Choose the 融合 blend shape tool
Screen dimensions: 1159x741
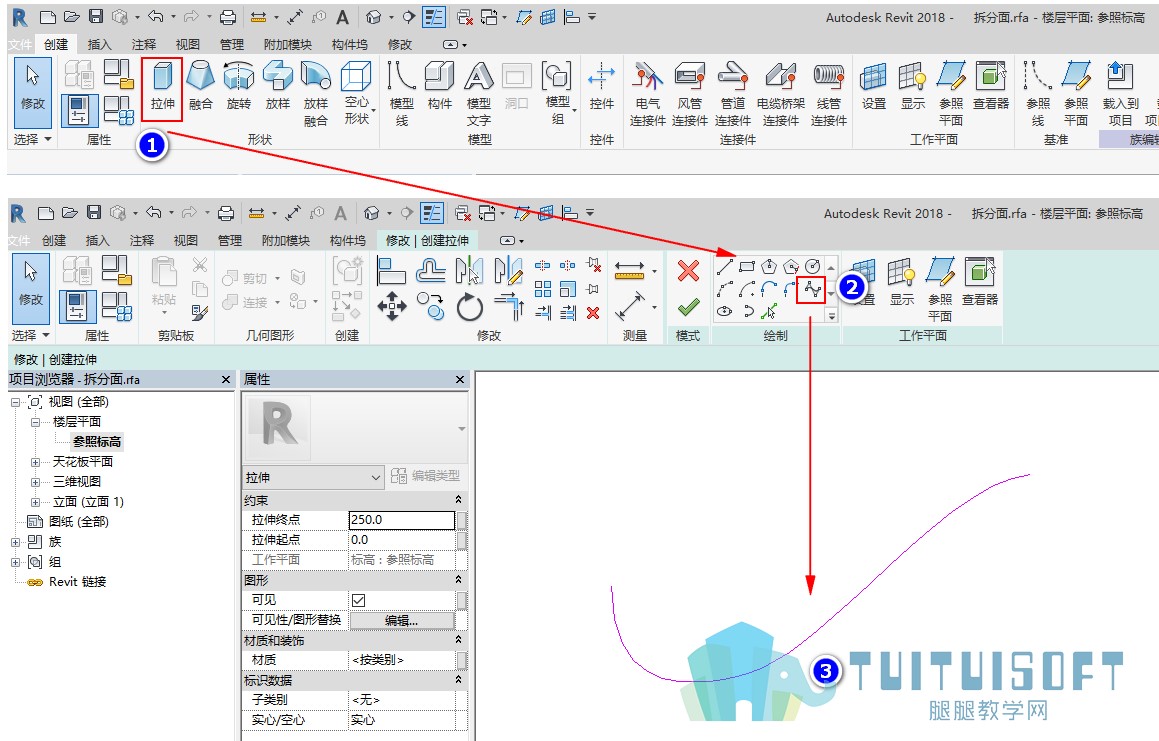(x=200, y=87)
